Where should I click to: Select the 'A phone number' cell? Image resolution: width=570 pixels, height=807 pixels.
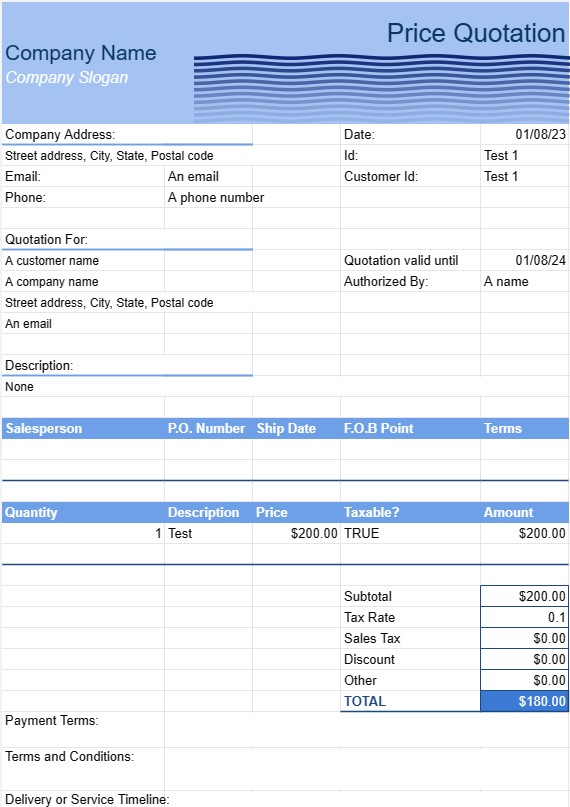[x=216, y=198]
